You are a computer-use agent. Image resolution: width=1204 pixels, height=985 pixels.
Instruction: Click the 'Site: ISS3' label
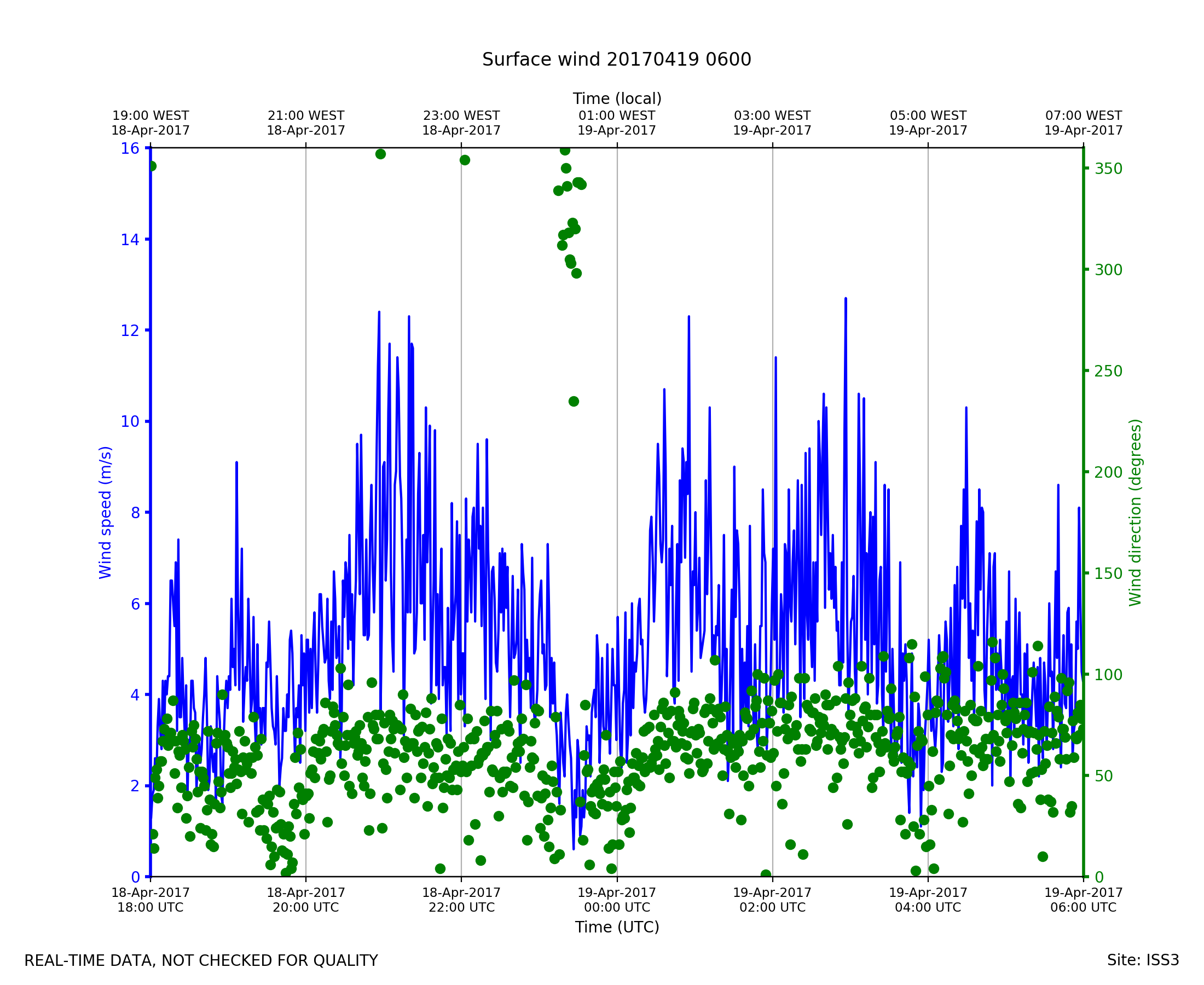(x=1143, y=960)
